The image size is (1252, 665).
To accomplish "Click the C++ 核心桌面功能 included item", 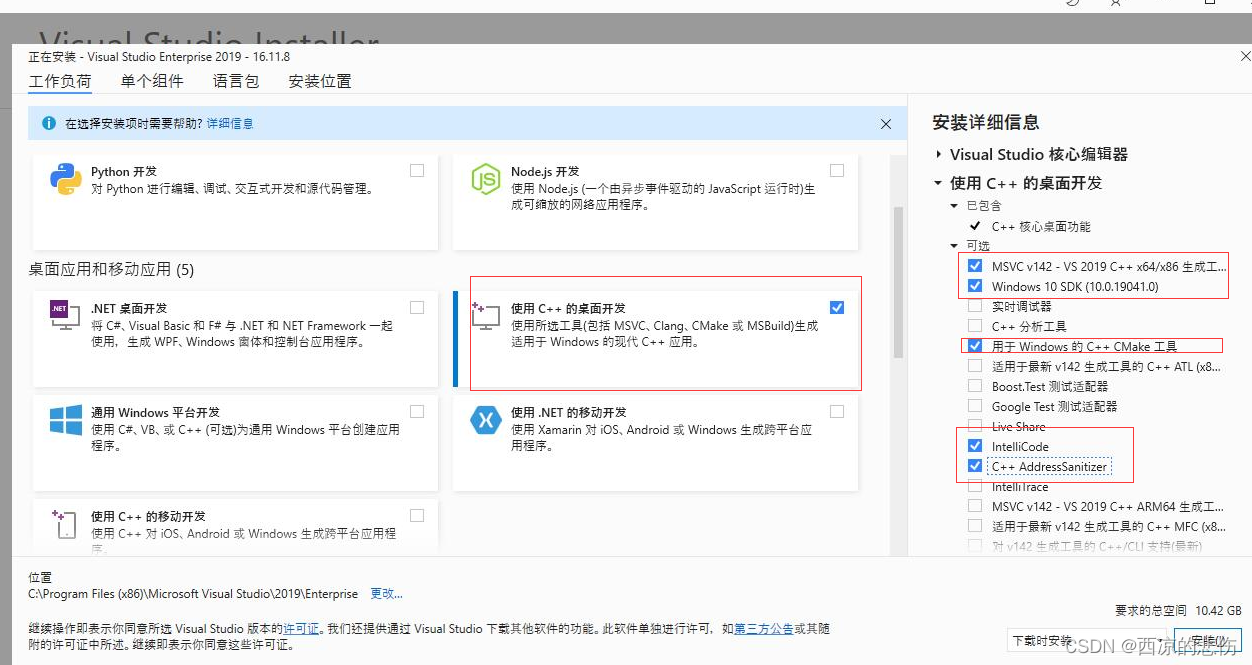I will click(x=1041, y=226).
